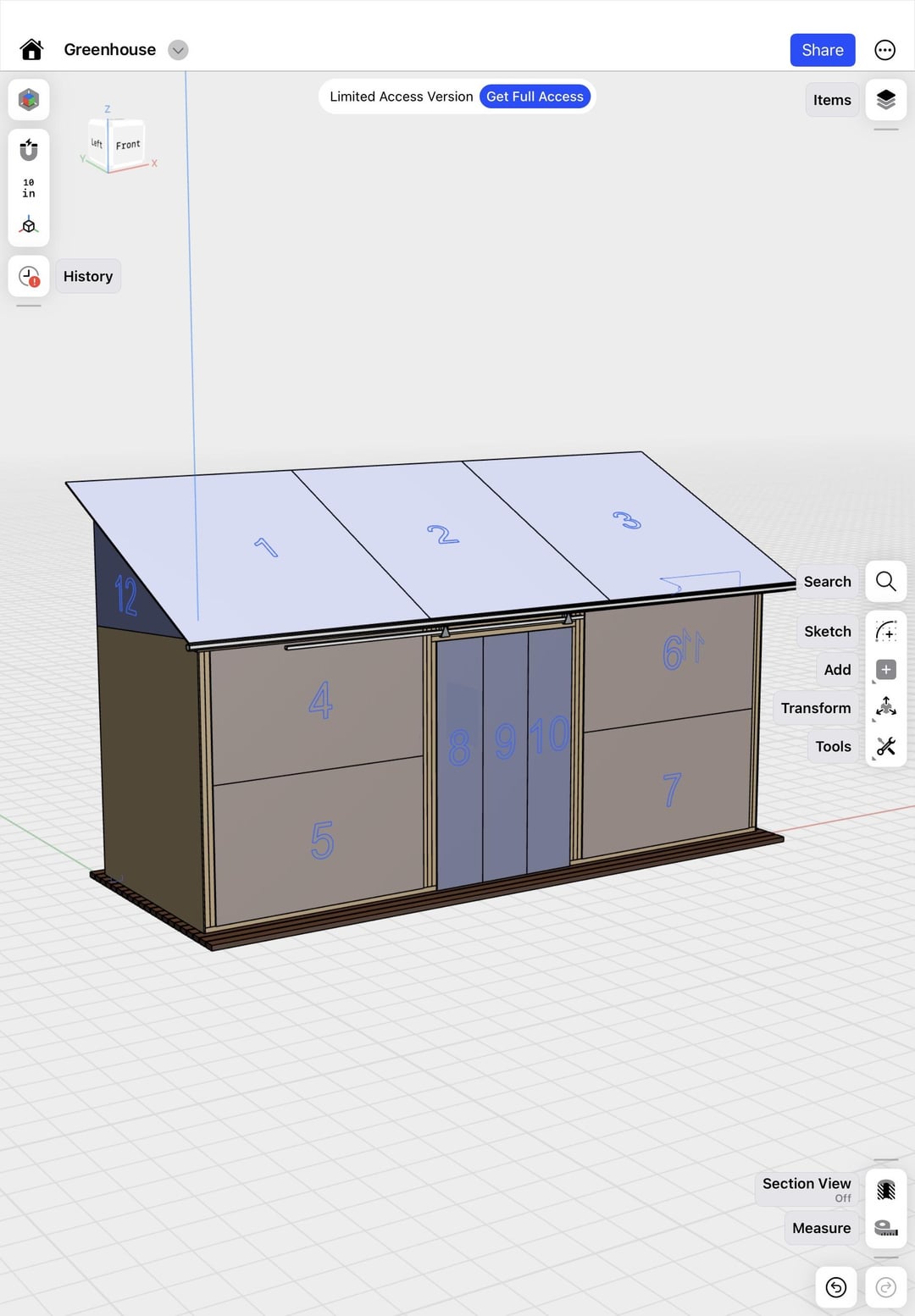The image size is (915, 1316).
Task: Toggle the magnet snapping icon
Action: (x=29, y=150)
